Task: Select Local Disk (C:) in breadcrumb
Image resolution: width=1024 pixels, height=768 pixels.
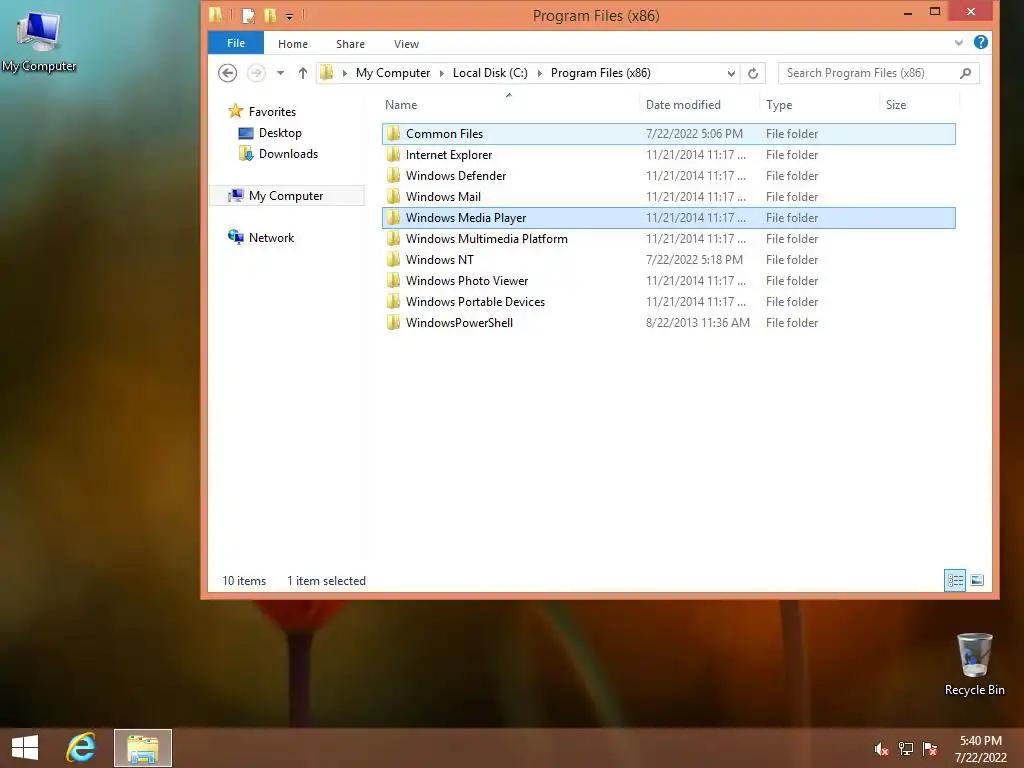Action: coord(490,72)
